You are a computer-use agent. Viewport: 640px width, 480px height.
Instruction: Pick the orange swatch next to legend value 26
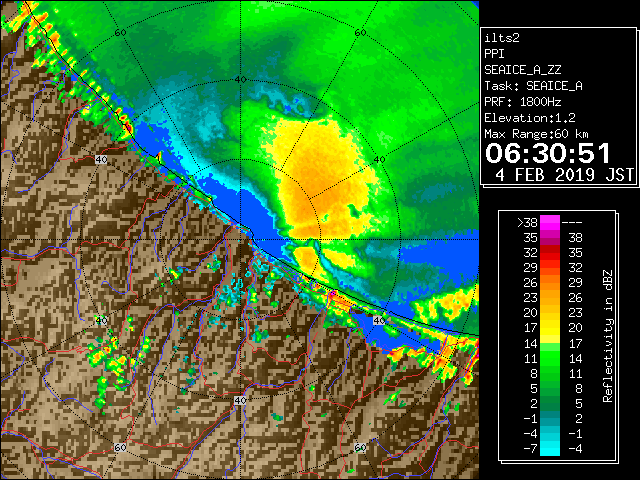tap(550, 282)
